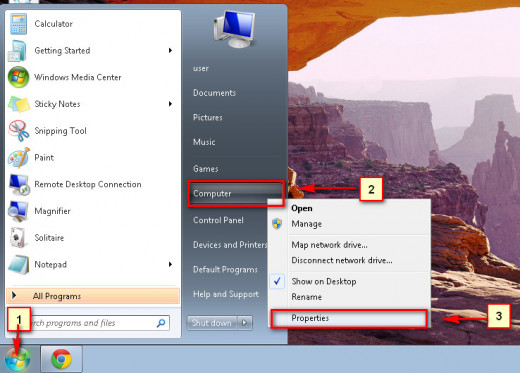Click the Paint palette icon
520x373 pixels.
click(19, 158)
